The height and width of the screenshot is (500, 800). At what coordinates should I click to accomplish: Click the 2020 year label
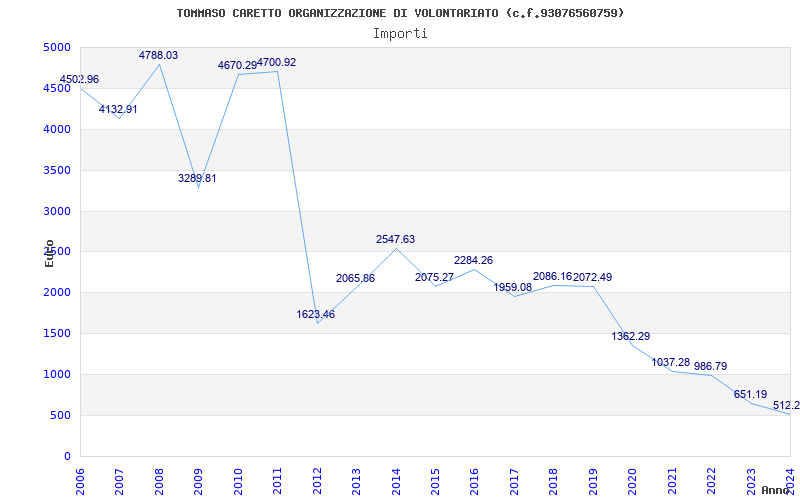[x=633, y=482]
